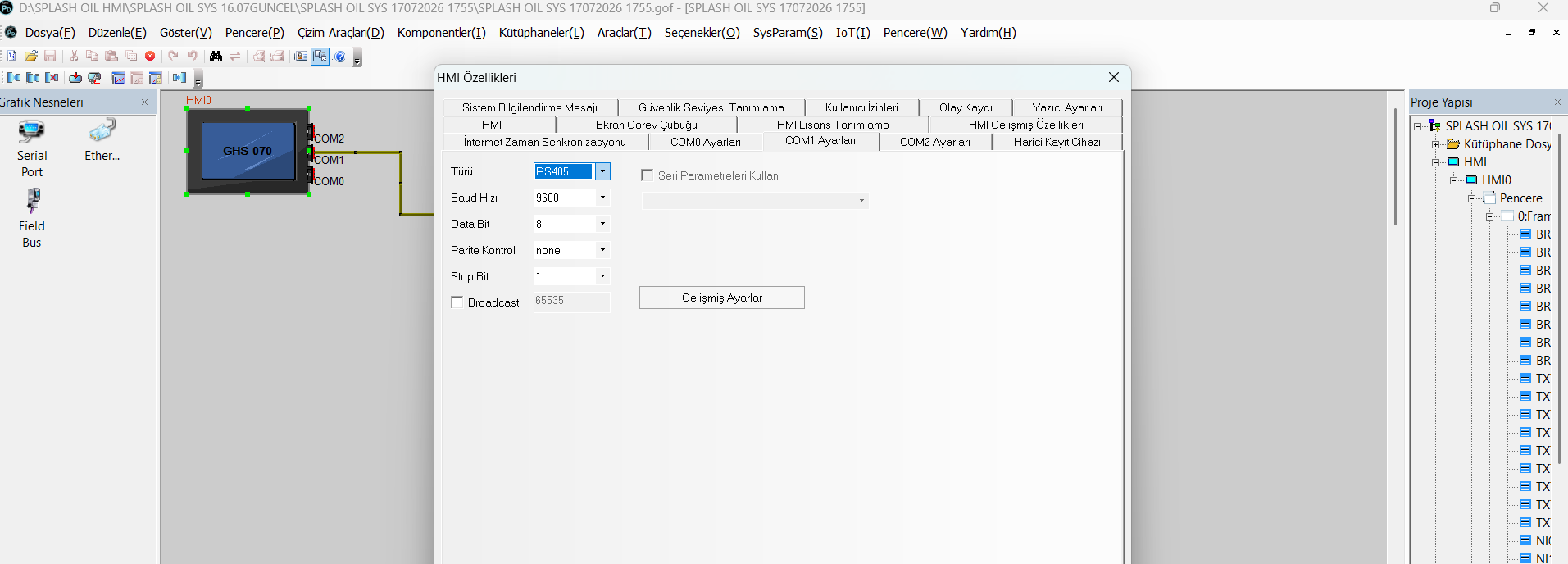Open the İnternet Zaman Senkronizasyonu tab
This screenshot has width=1568, height=564.
click(x=545, y=142)
